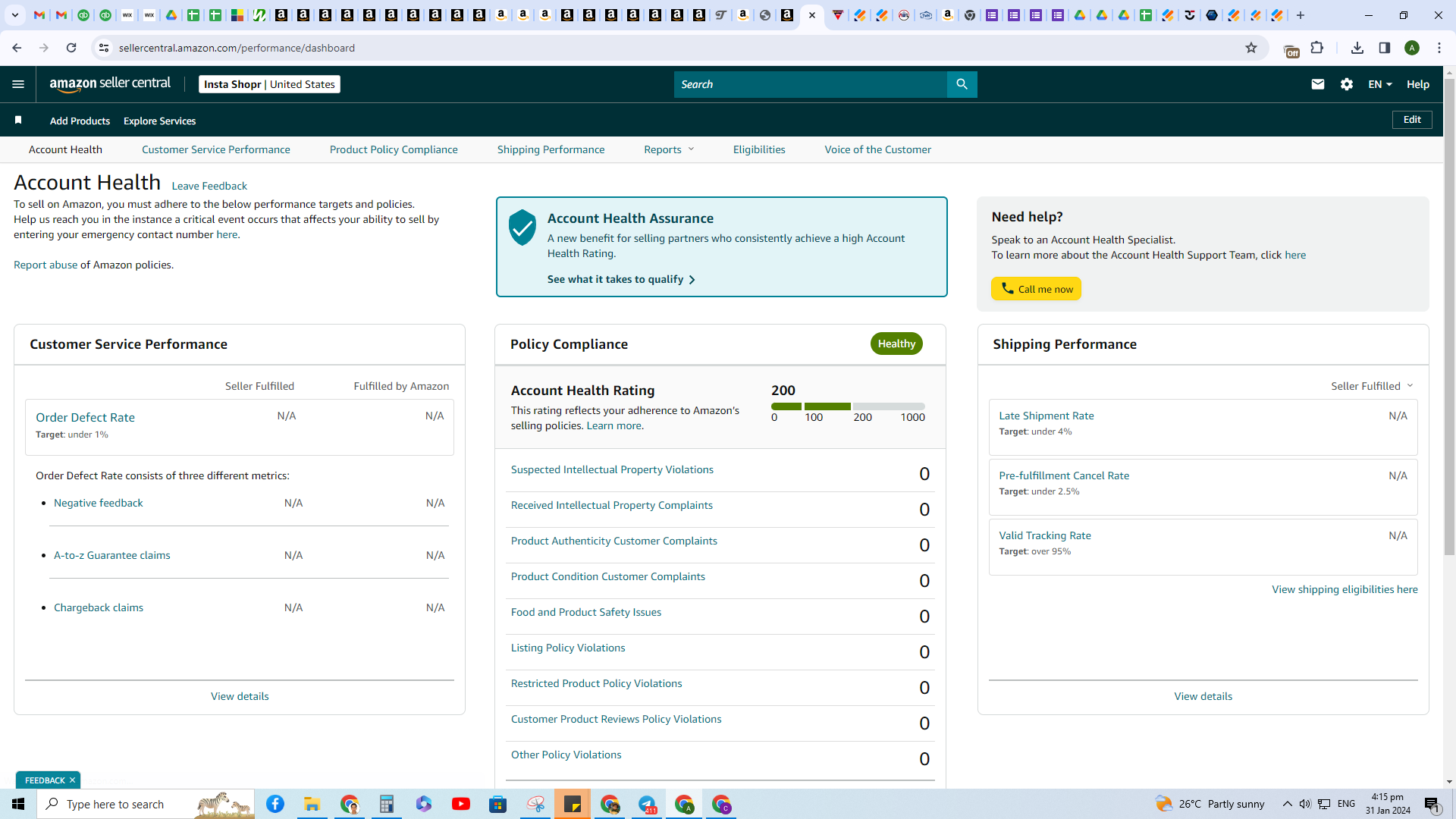Open Suspected Intellectual Property Violations
The height and width of the screenshot is (819, 1456).
coord(612,469)
